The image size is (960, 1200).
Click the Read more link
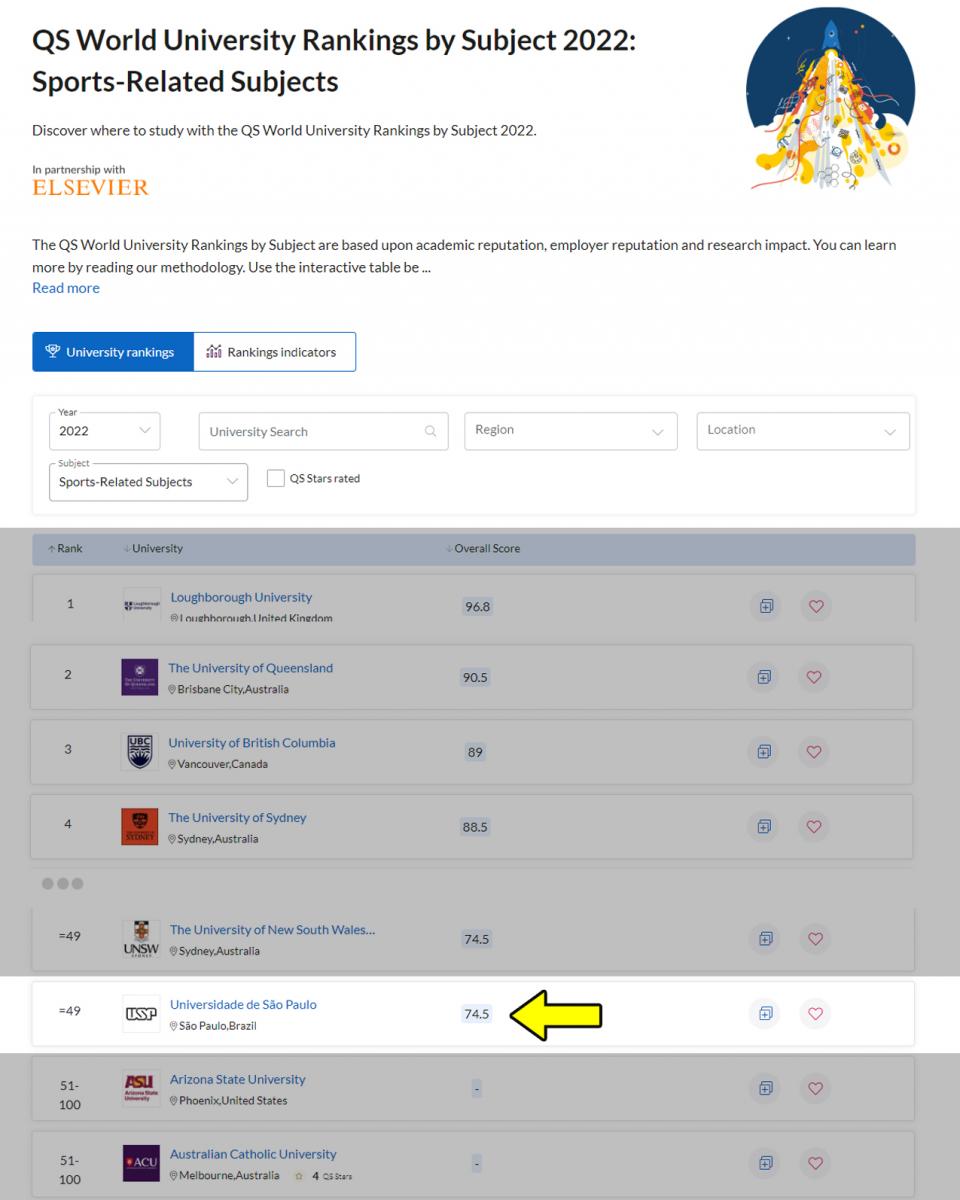coord(66,288)
